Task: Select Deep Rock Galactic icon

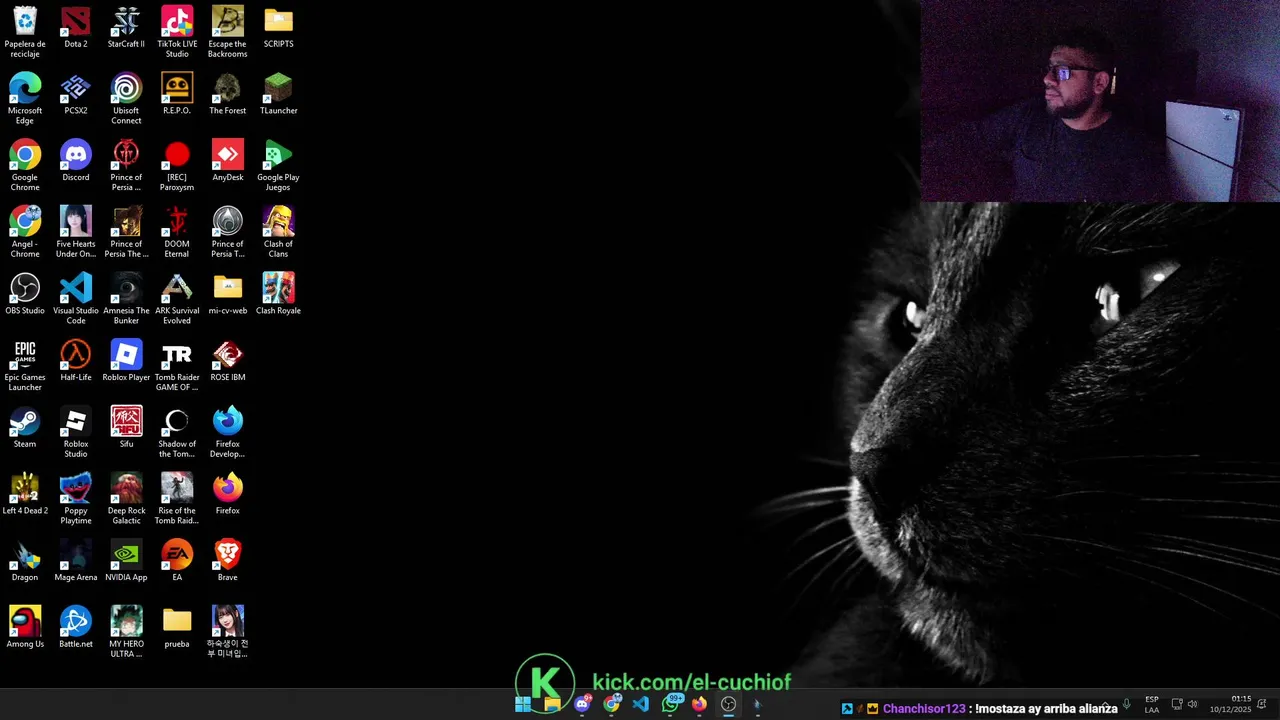Action: point(126,499)
